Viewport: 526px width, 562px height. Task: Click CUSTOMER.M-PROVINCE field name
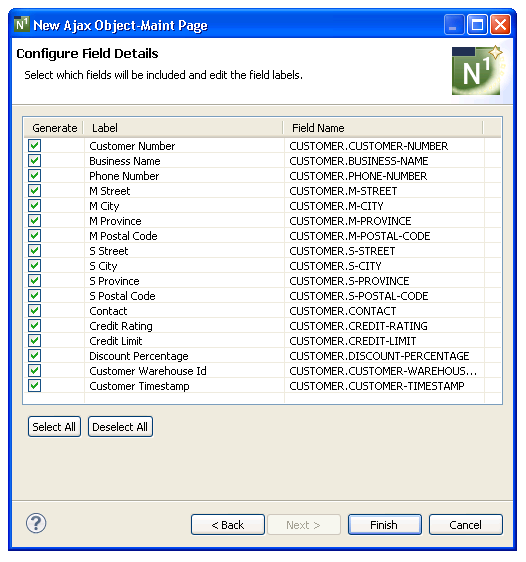(350, 222)
